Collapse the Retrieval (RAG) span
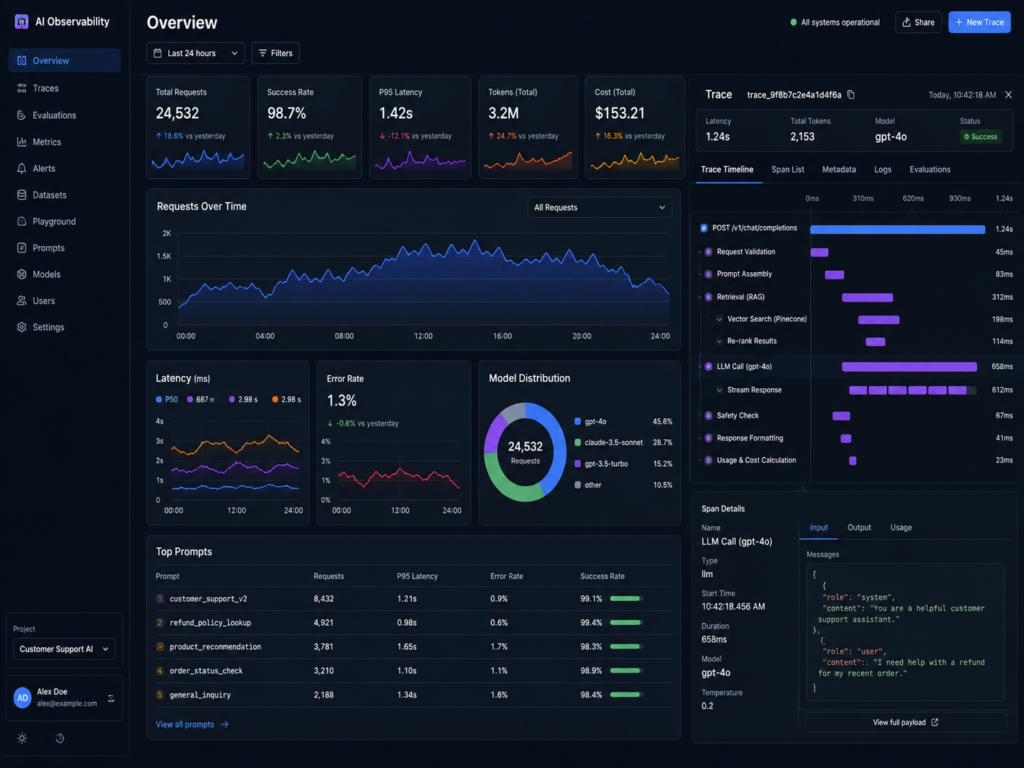 tap(700, 297)
